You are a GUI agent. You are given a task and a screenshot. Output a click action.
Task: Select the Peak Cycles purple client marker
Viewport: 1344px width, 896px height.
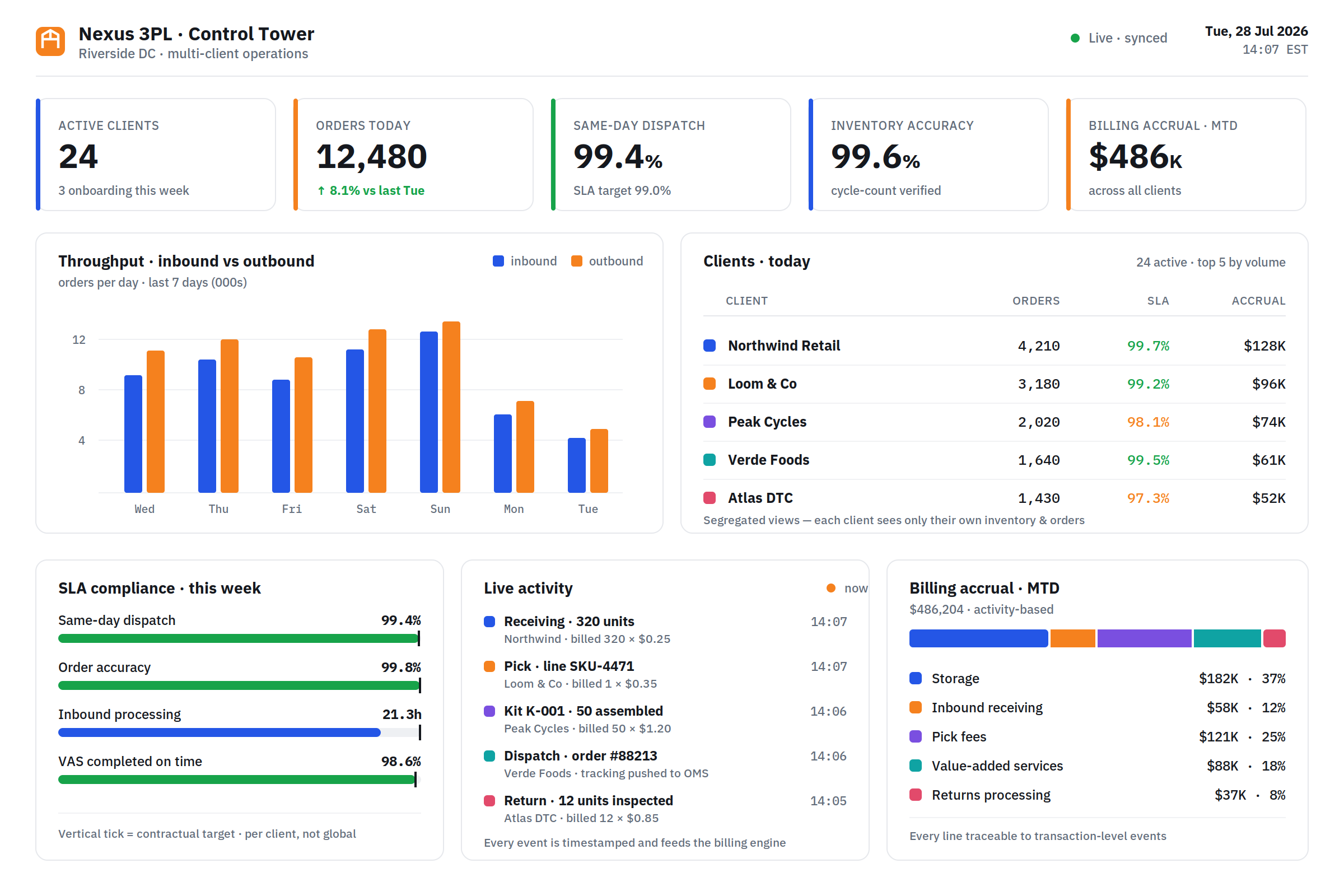710,422
